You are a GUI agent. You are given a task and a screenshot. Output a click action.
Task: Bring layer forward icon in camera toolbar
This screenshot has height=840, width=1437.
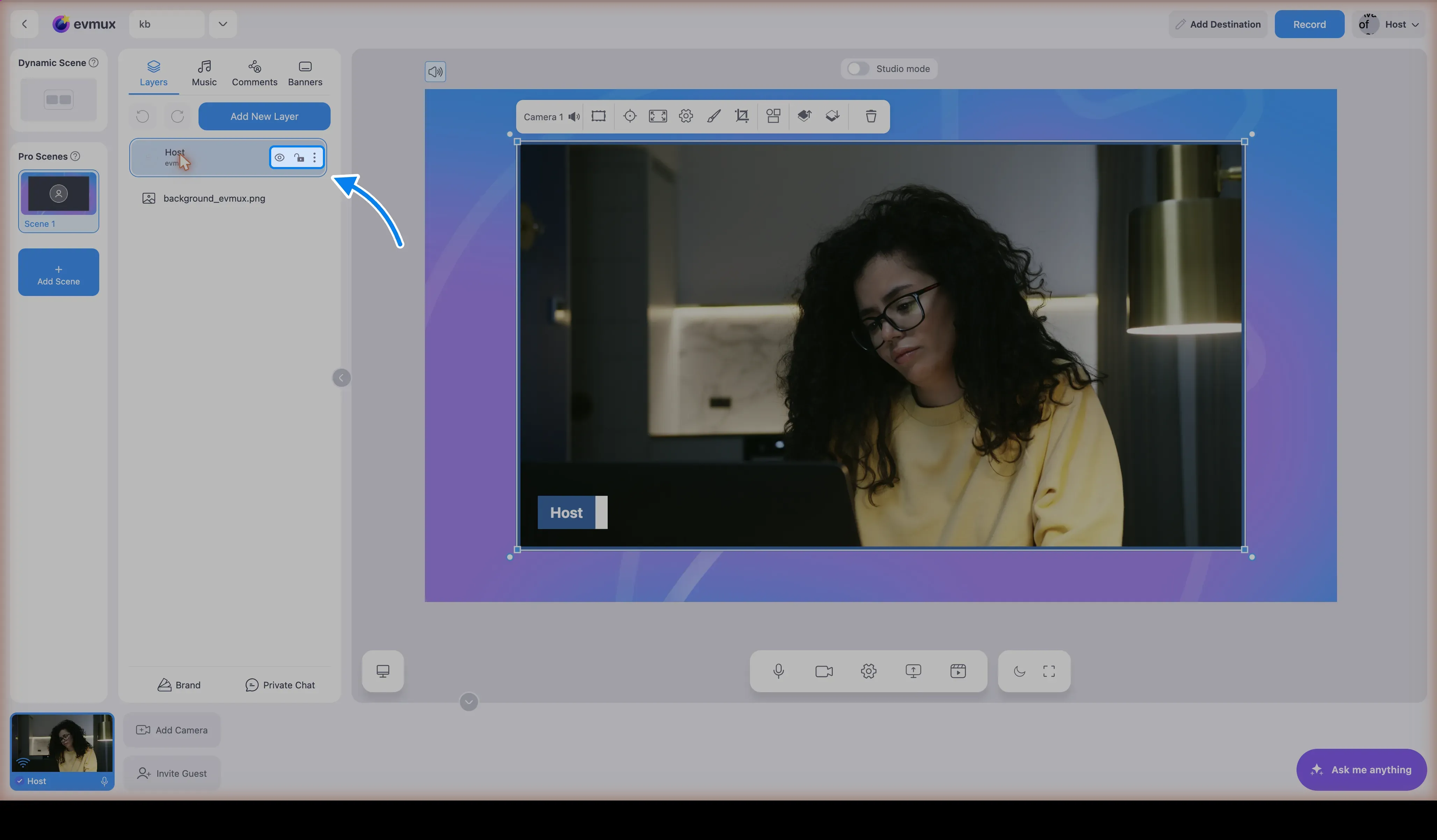pyautogui.click(x=804, y=116)
